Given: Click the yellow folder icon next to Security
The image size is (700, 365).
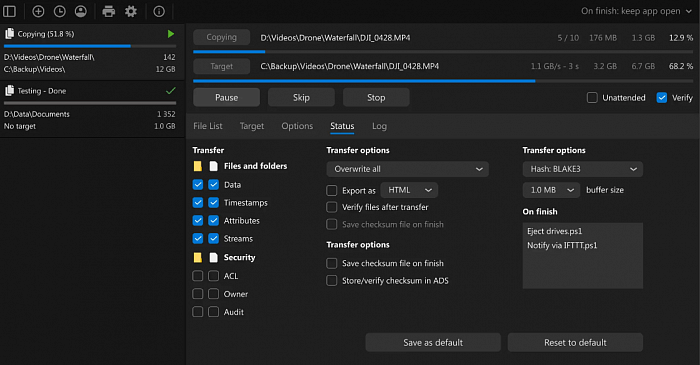Looking at the screenshot, I should pos(198,257).
